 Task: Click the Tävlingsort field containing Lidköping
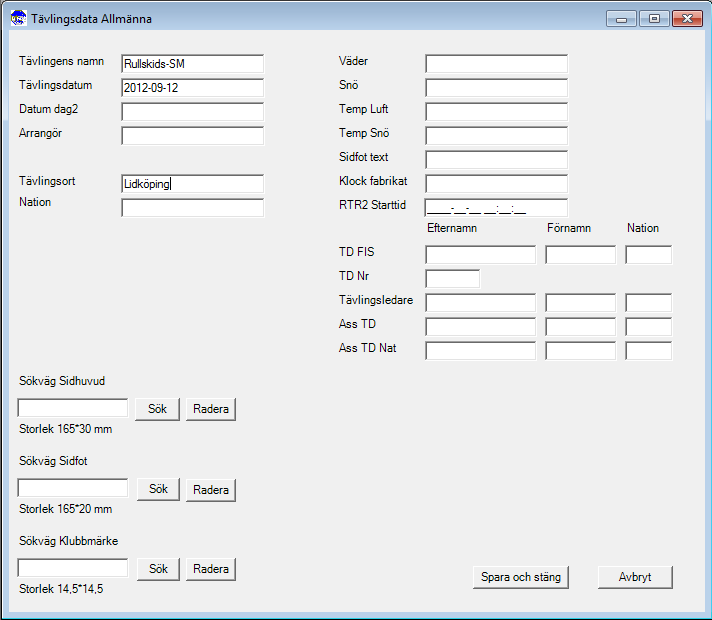[193, 184]
